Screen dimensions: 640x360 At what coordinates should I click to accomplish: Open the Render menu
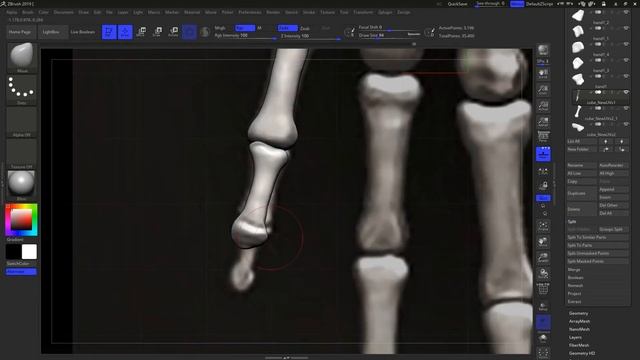[273, 12]
